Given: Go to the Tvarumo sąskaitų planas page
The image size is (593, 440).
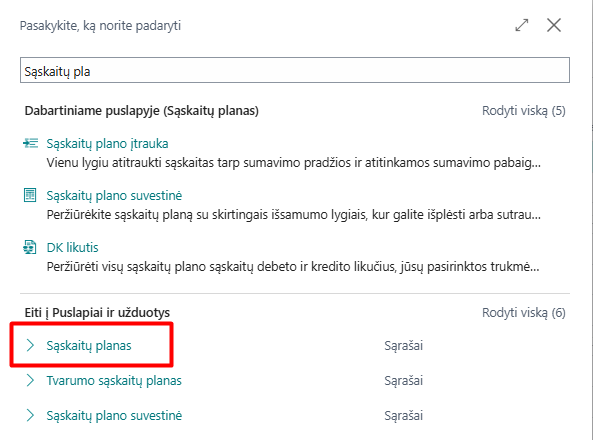Looking at the screenshot, I should tap(114, 381).
